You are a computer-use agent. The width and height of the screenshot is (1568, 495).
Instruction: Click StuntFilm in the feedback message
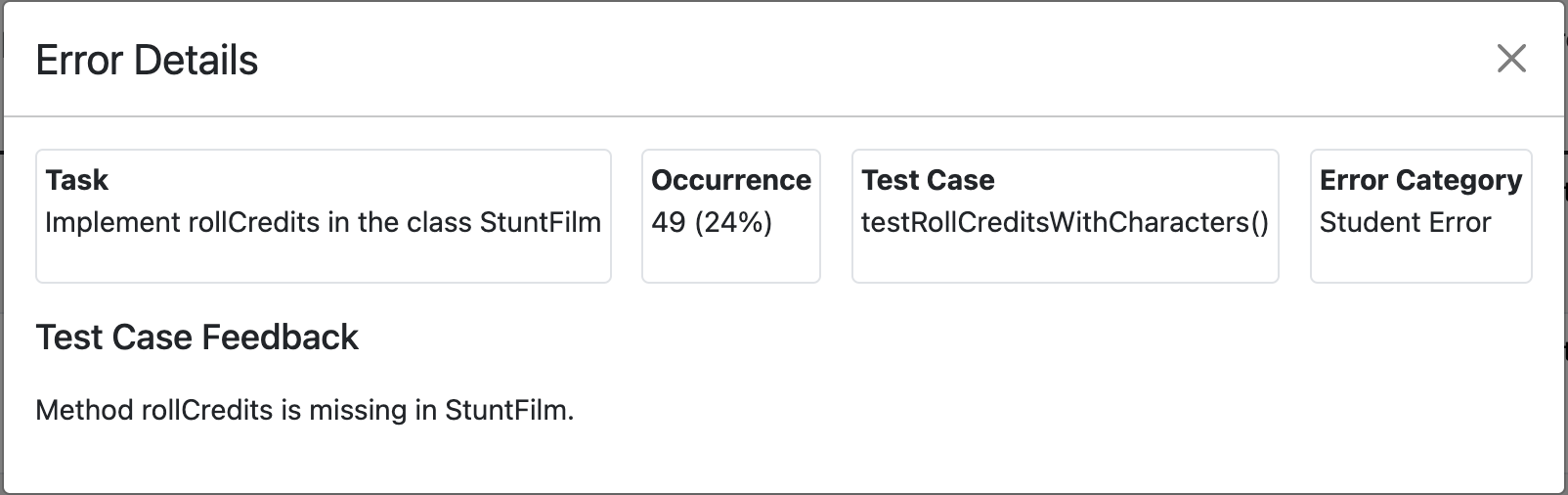click(507, 410)
